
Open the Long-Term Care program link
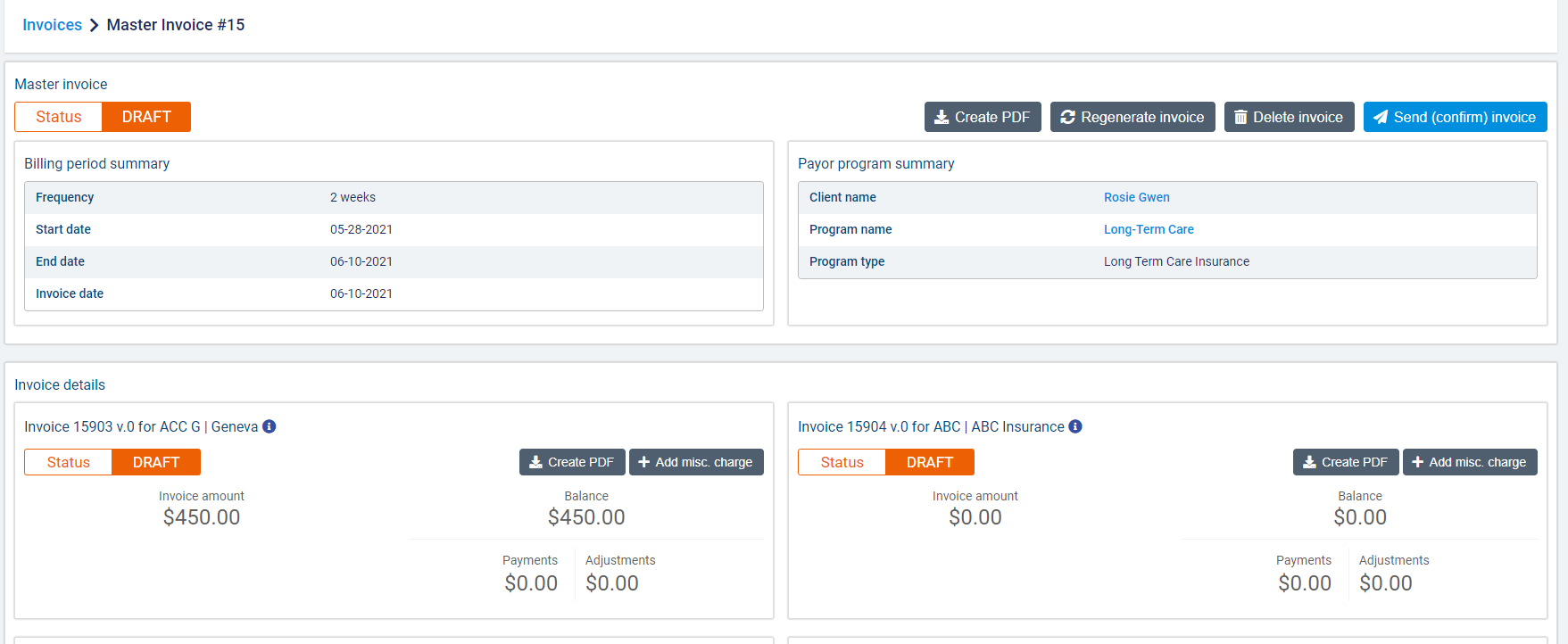[1148, 229]
